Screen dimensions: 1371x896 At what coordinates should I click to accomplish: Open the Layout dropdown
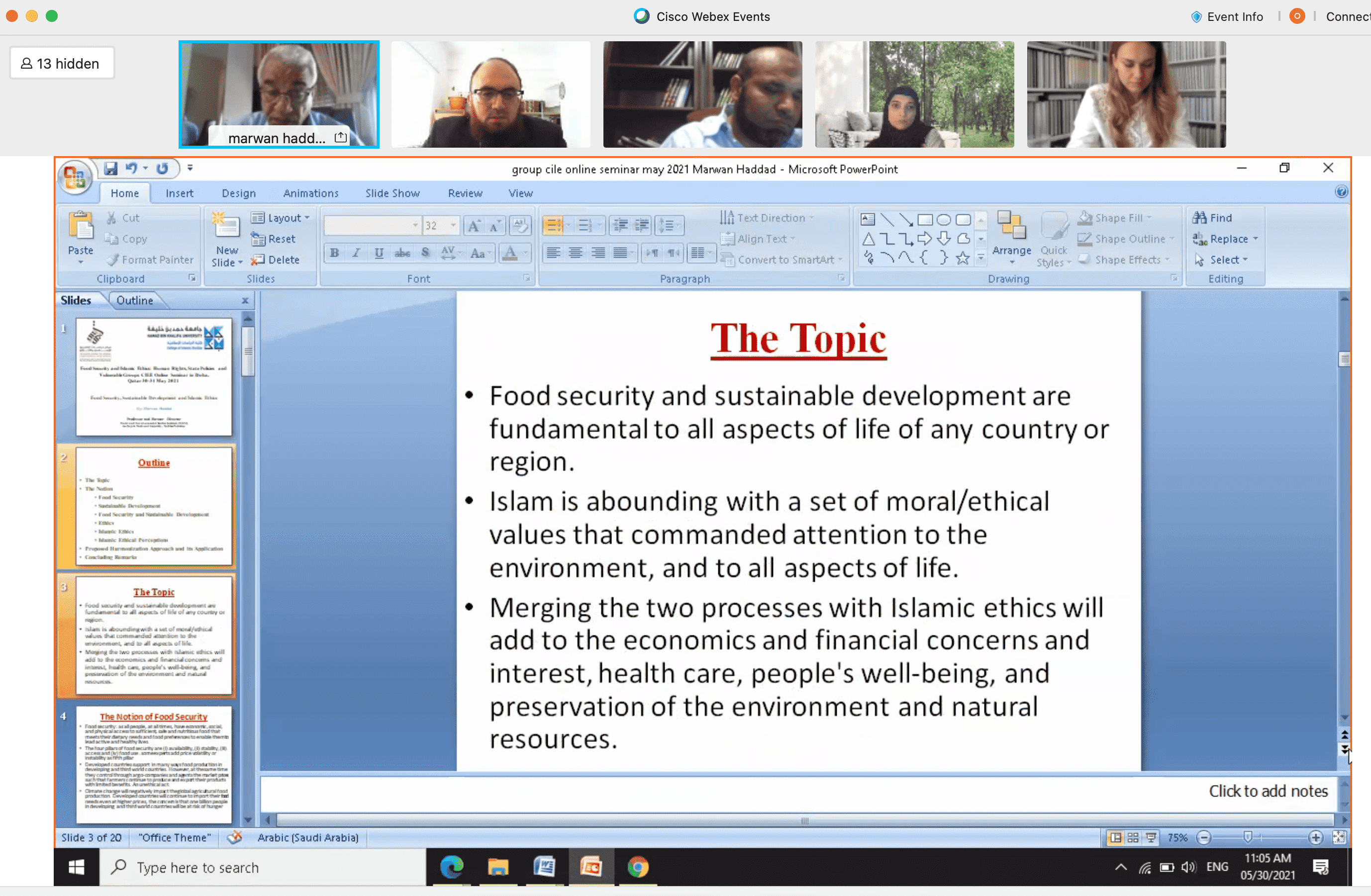click(x=281, y=218)
